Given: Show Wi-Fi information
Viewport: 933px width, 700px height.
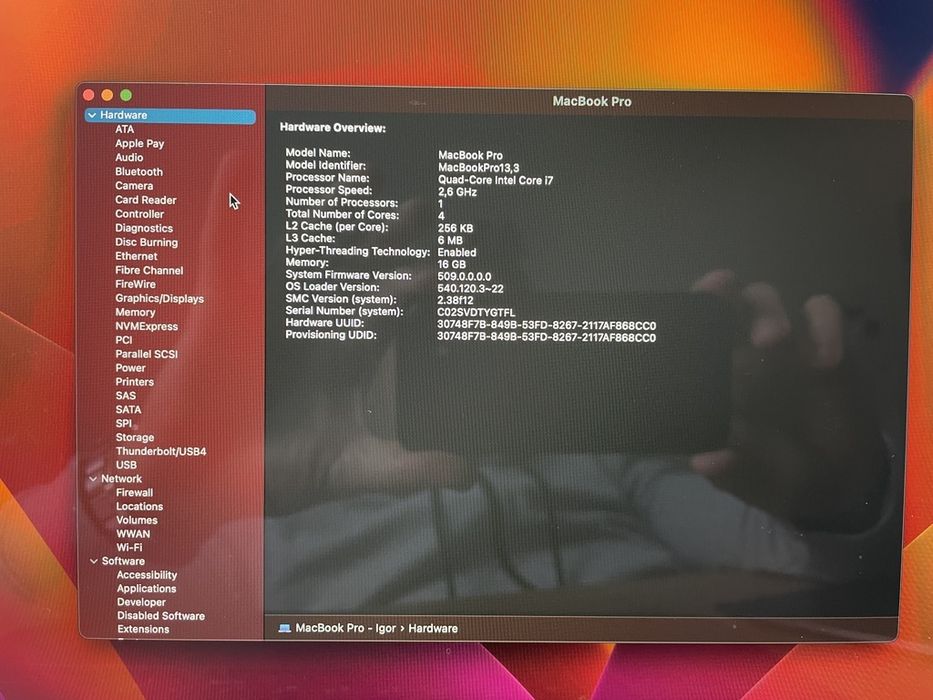Looking at the screenshot, I should [129, 547].
